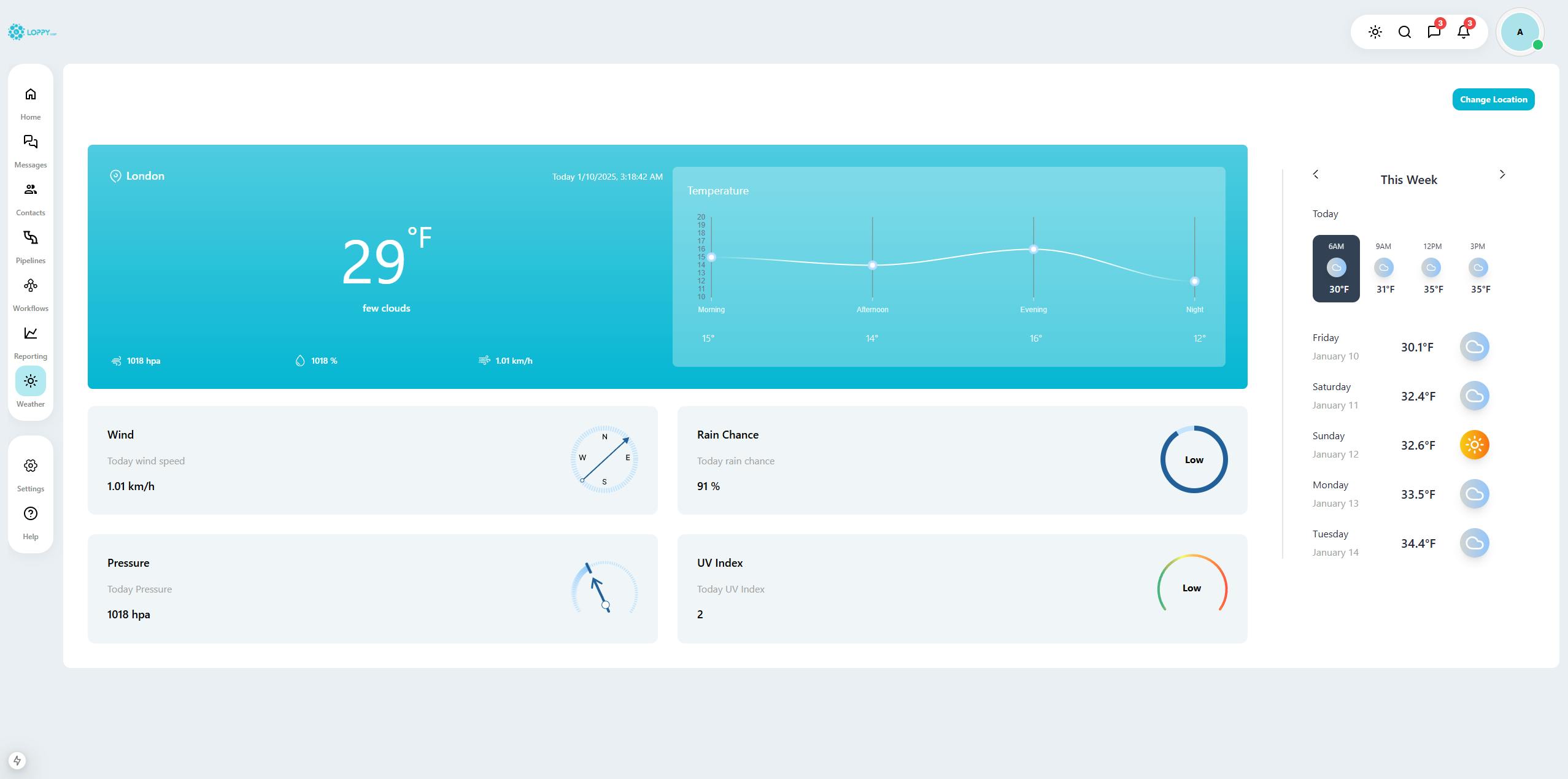Open the Workflows section
Viewport: 1568px width, 779px height.
(30, 286)
